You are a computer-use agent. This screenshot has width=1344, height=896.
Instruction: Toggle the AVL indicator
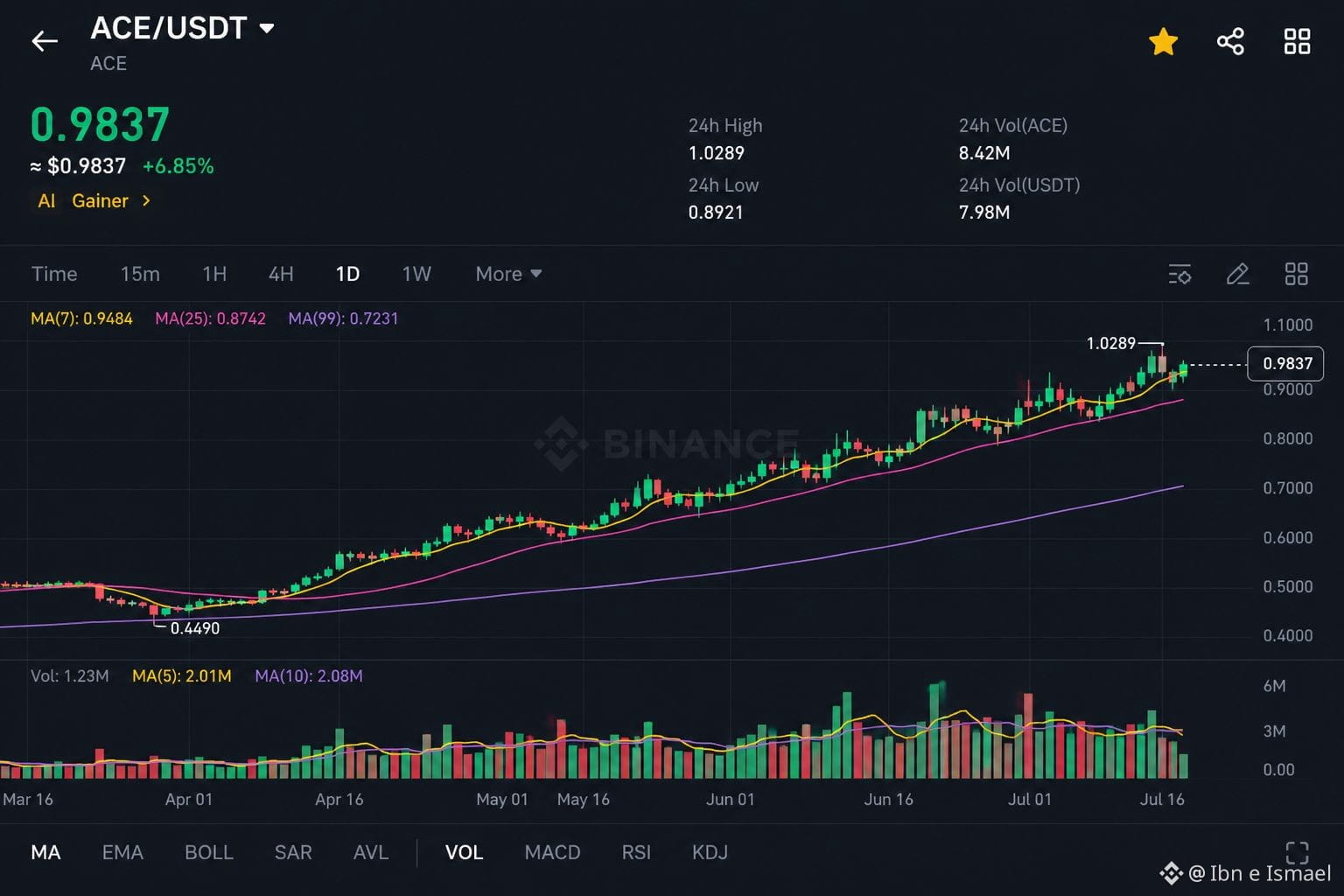(x=371, y=852)
